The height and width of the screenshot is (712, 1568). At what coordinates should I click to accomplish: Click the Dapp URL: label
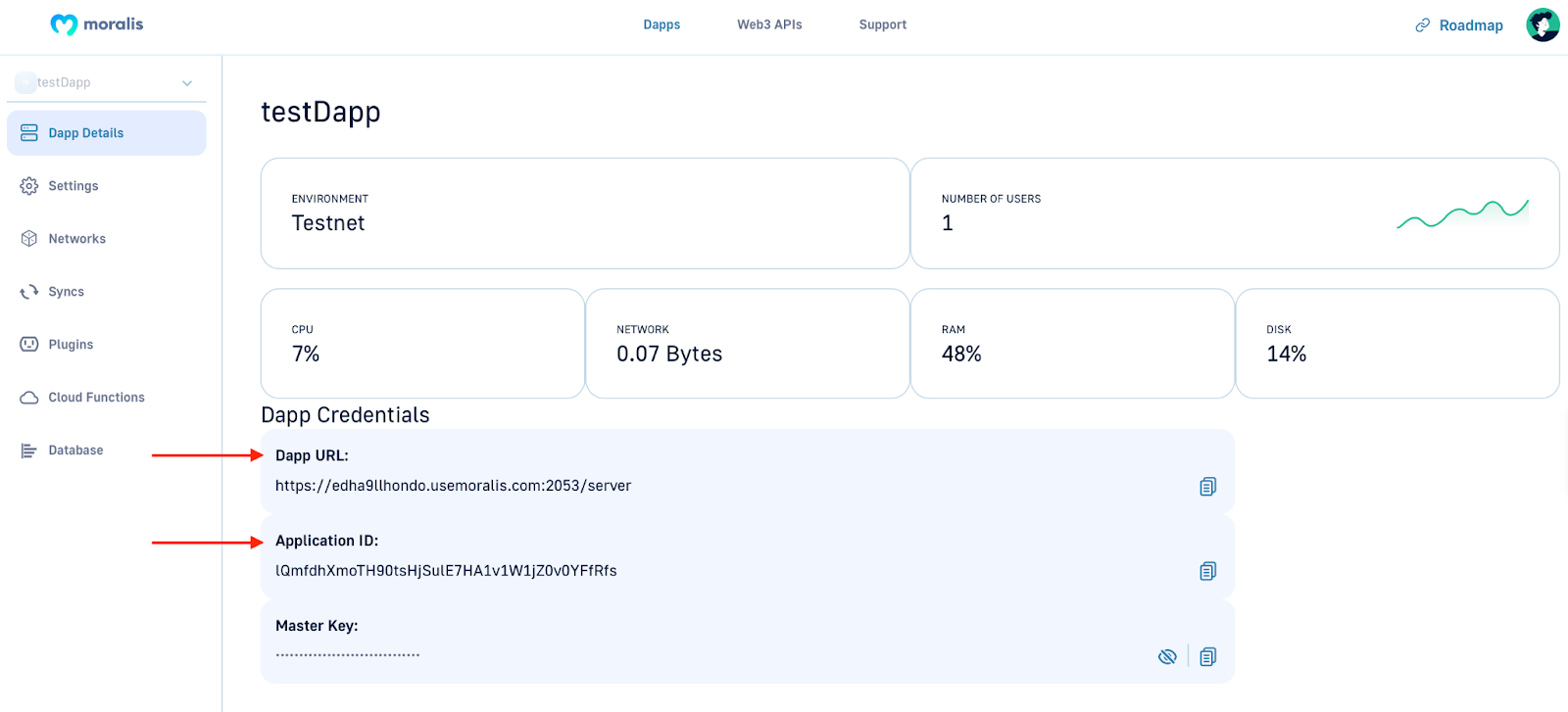(x=312, y=455)
